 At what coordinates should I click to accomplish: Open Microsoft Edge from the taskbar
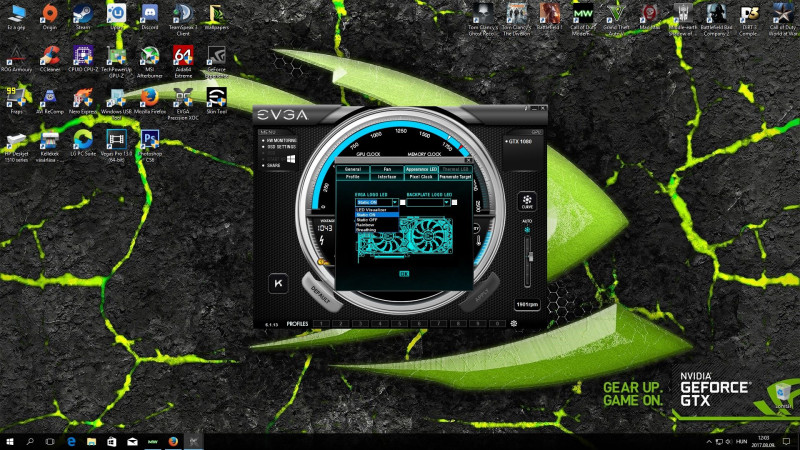(71, 441)
